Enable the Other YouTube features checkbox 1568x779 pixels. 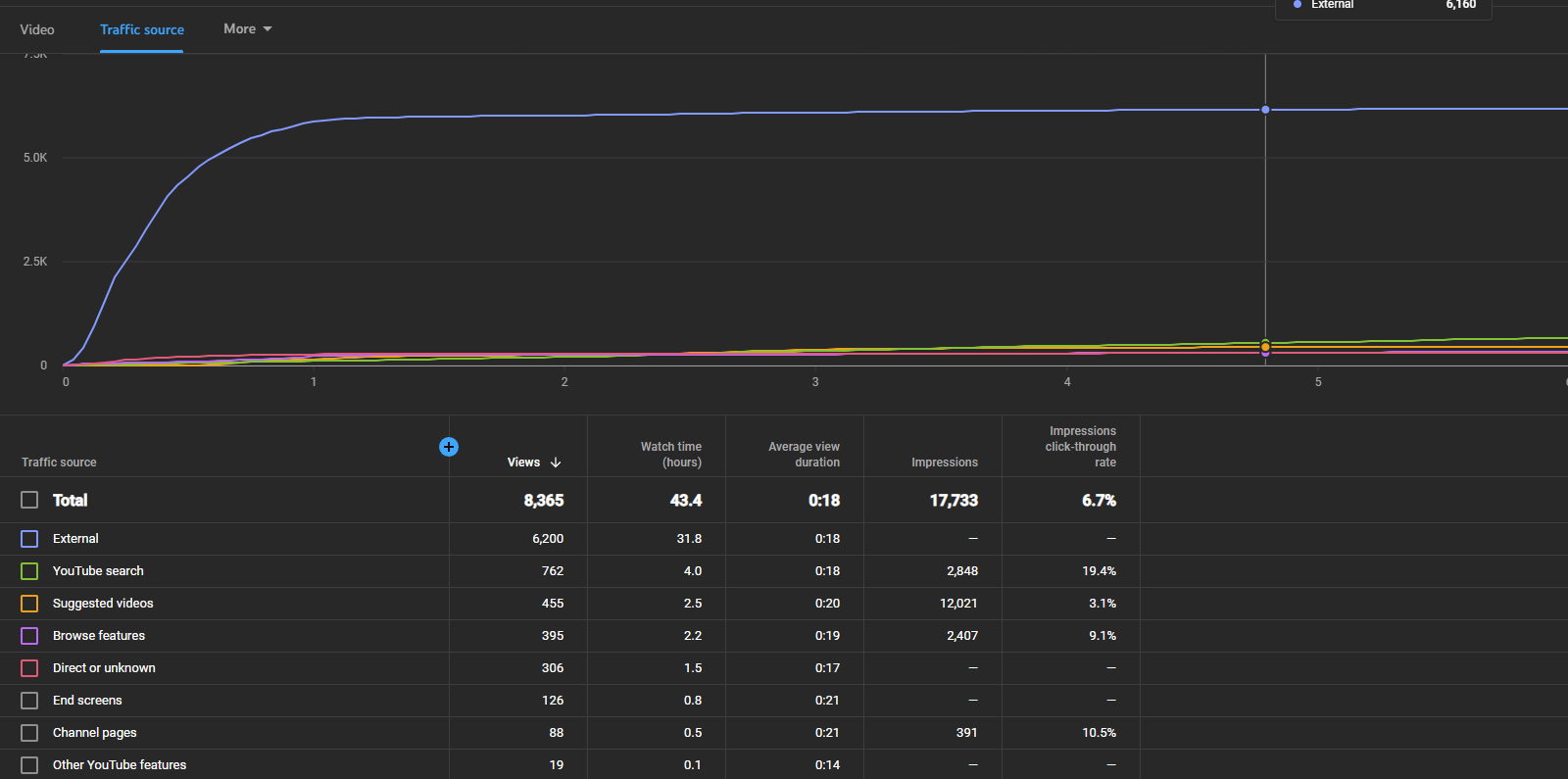tap(29, 765)
